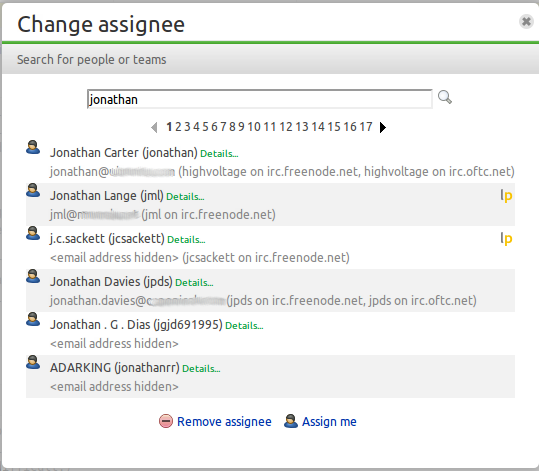The image size is (539, 471).
Task: Focus the search field containing jonathan
Action: click(x=260, y=99)
